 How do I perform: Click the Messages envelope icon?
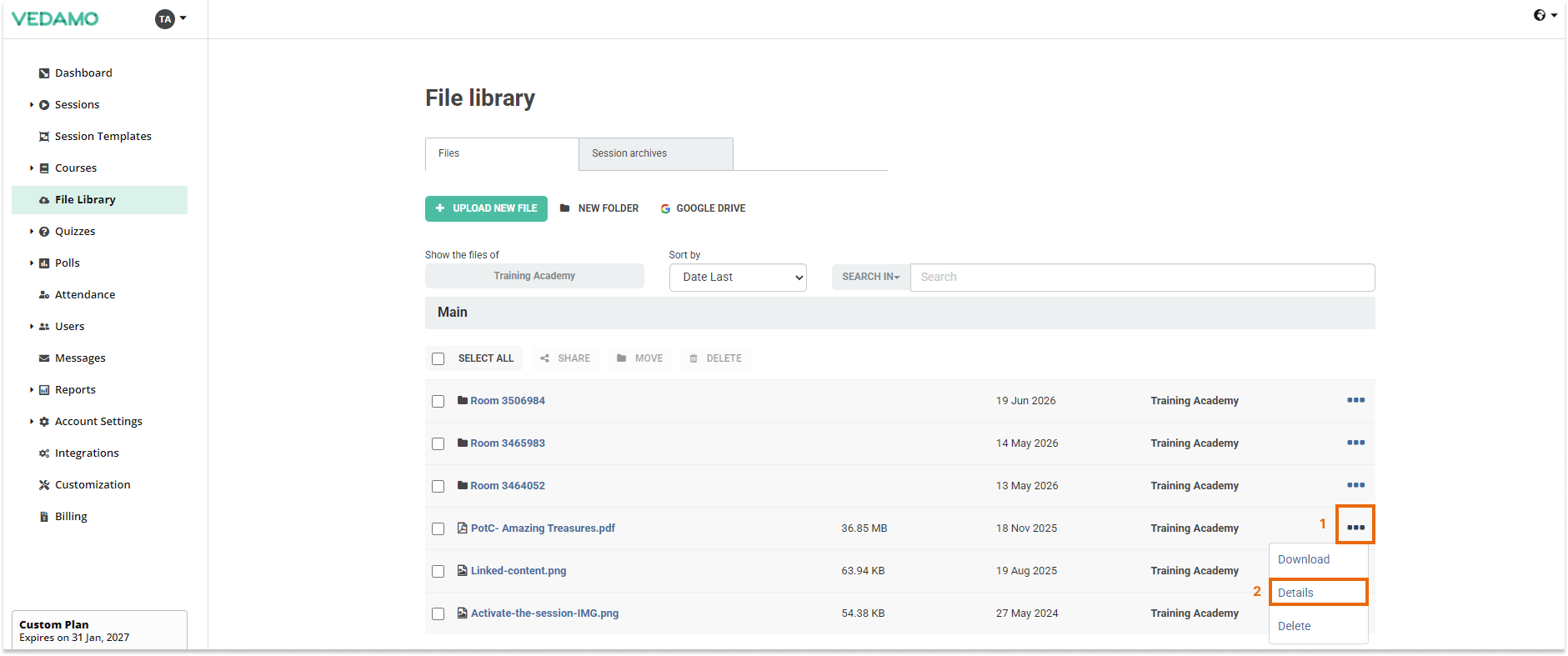pyautogui.click(x=44, y=358)
